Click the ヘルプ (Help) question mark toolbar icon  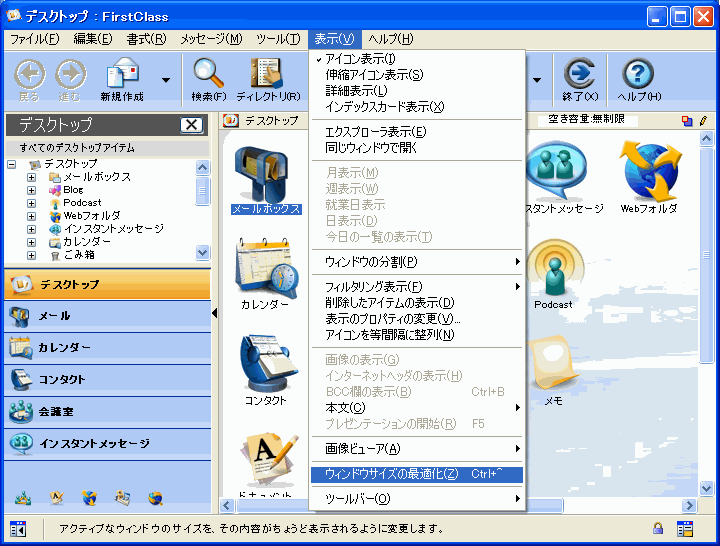[x=638, y=75]
